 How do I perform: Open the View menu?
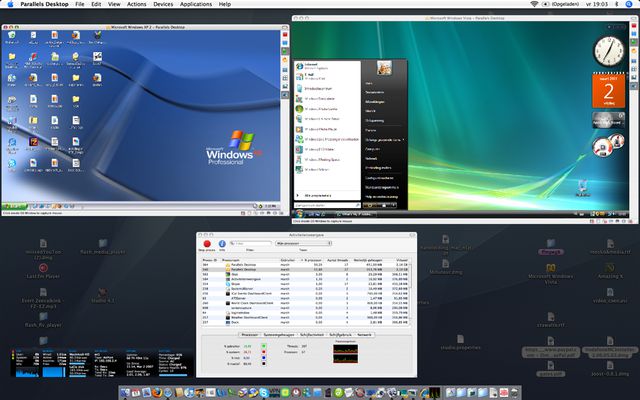pyautogui.click(x=114, y=4)
